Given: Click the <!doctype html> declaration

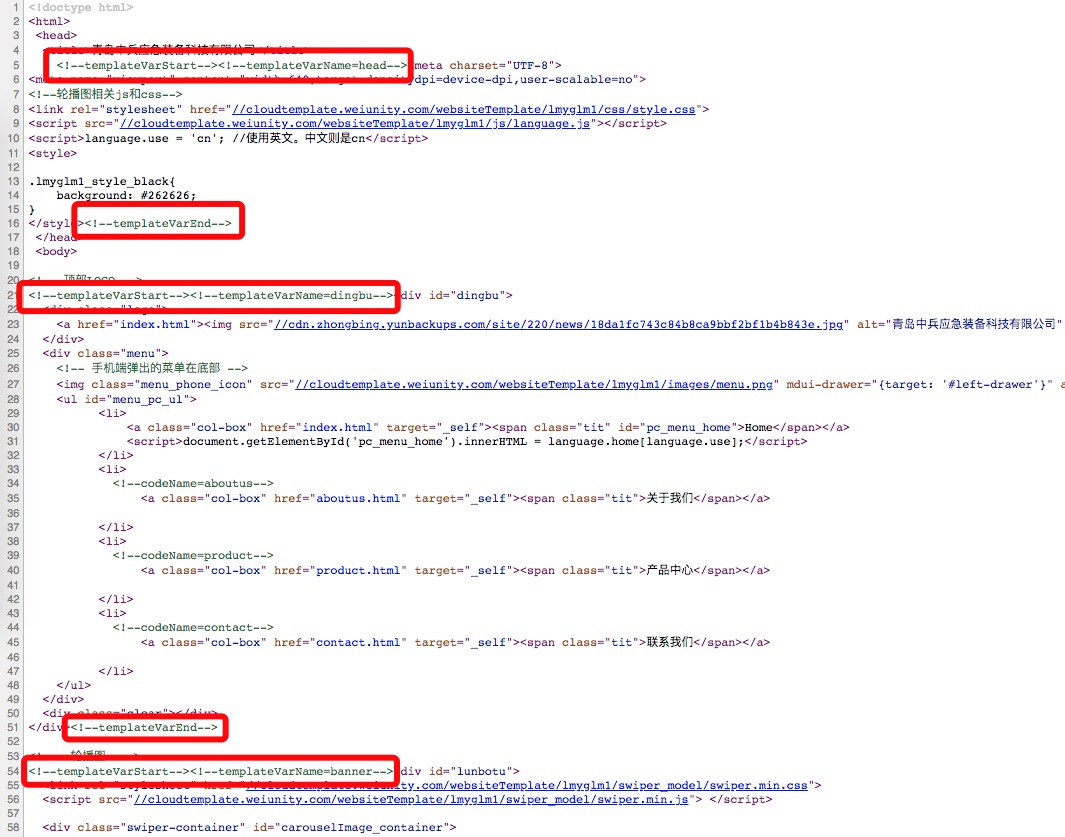Looking at the screenshot, I should point(81,7).
